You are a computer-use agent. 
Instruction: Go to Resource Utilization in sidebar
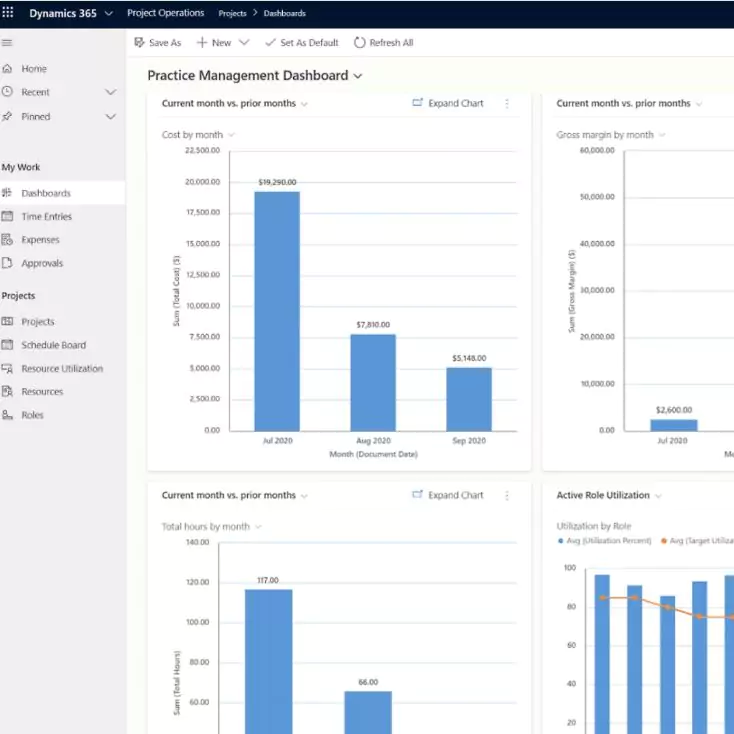pos(62,368)
